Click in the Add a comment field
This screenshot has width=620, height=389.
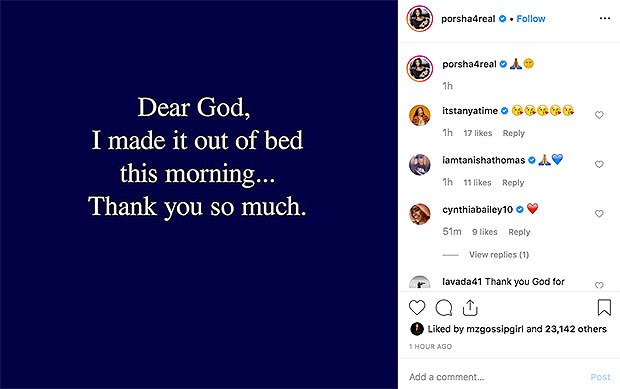(494, 377)
